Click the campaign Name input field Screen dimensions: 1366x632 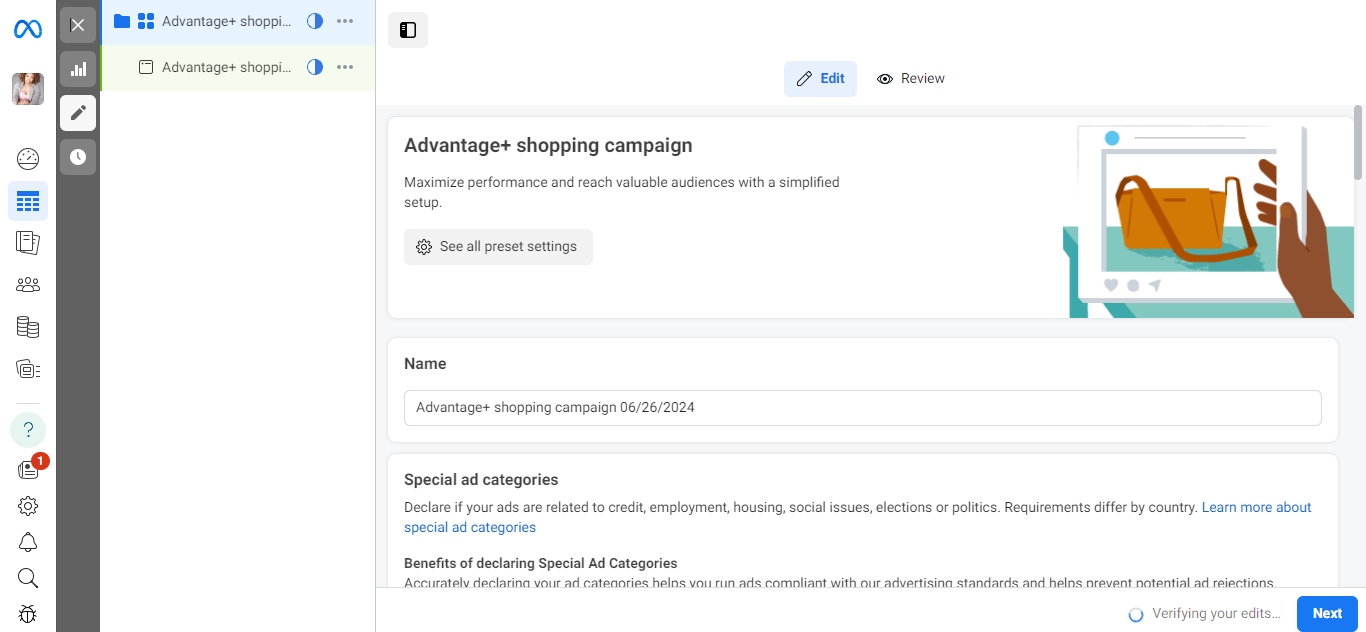pos(862,408)
